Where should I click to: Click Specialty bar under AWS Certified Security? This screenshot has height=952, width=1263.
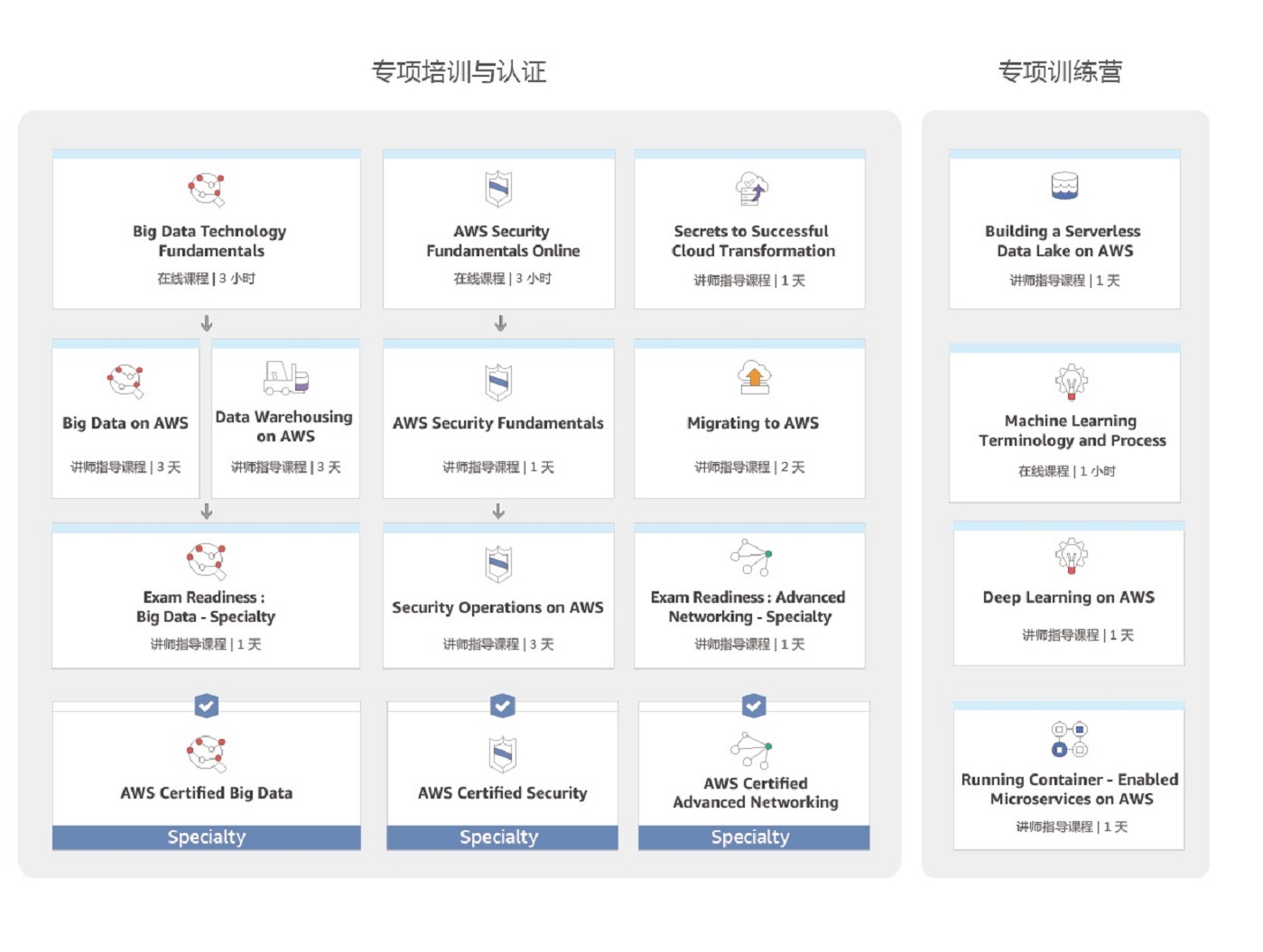click(x=503, y=837)
